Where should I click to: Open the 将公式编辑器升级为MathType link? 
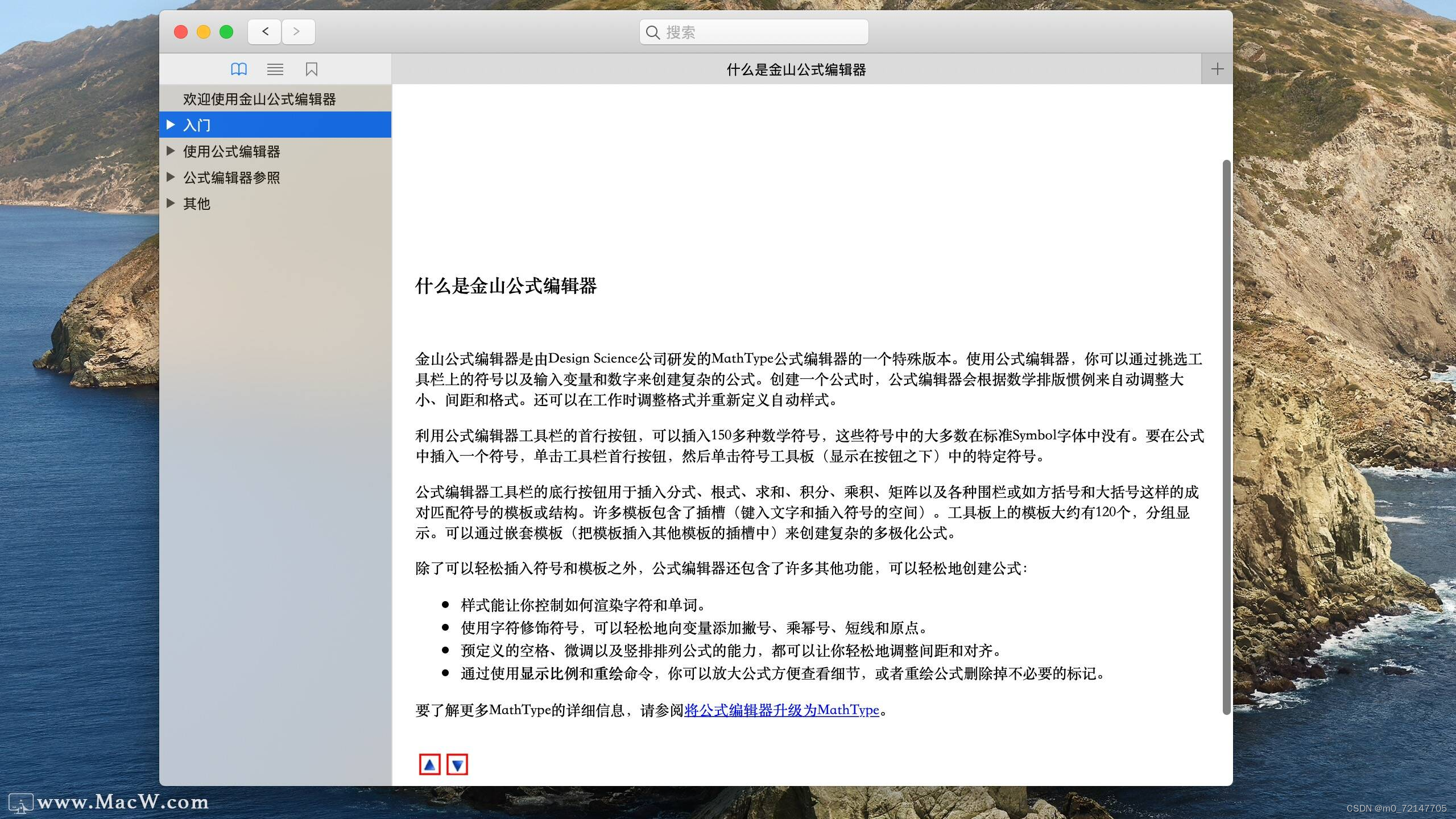(x=781, y=710)
